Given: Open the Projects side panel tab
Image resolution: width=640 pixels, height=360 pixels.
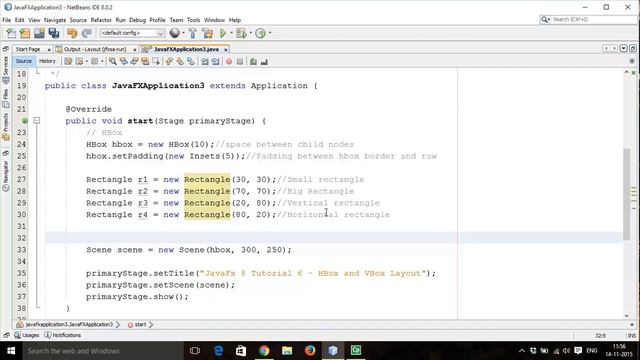Looking at the screenshot, I should point(6,127).
